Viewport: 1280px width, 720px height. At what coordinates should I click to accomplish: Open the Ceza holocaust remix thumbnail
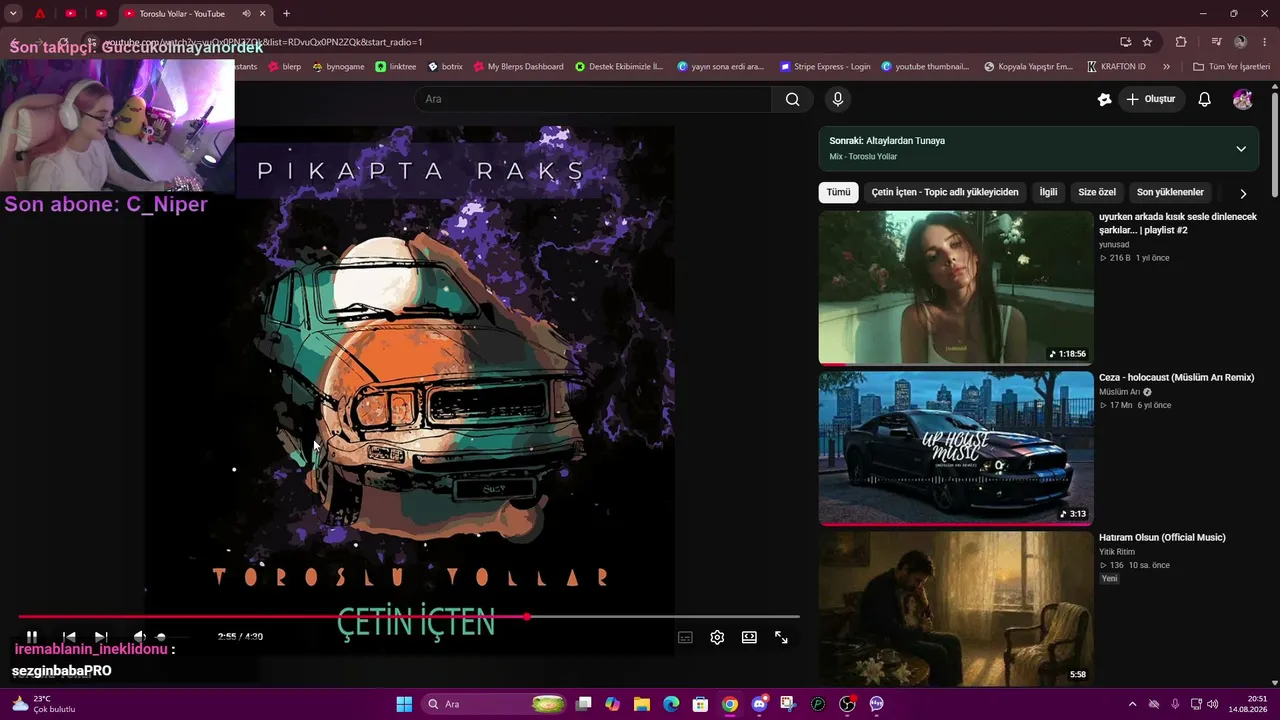956,448
